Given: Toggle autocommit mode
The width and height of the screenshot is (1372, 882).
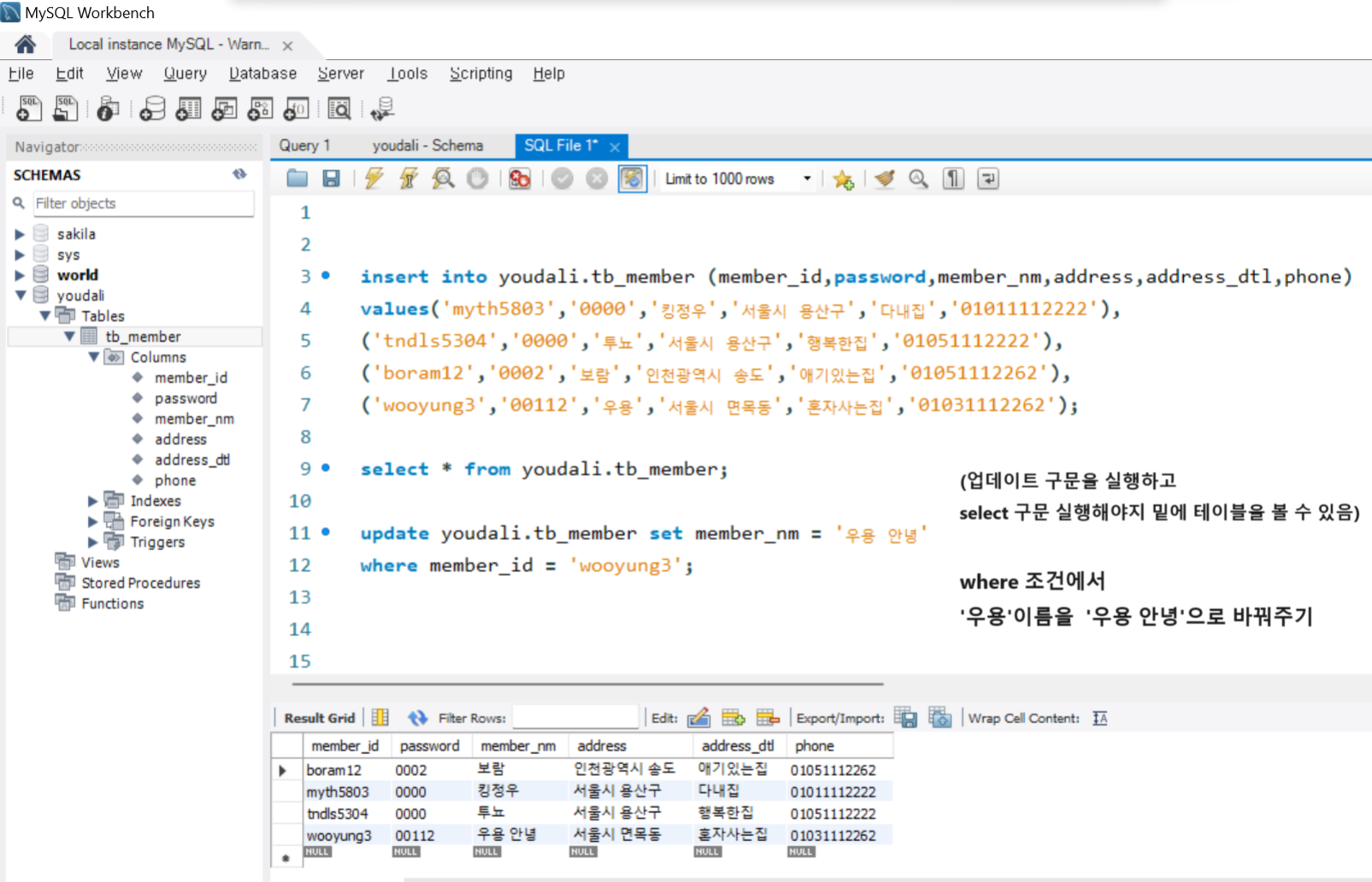Looking at the screenshot, I should click(632, 179).
